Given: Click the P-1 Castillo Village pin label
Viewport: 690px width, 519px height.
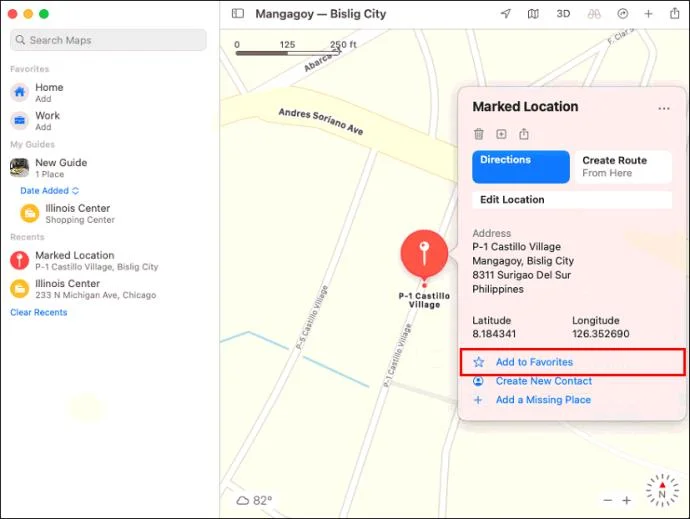Looking at the screenshot, I should coord(424,300).
